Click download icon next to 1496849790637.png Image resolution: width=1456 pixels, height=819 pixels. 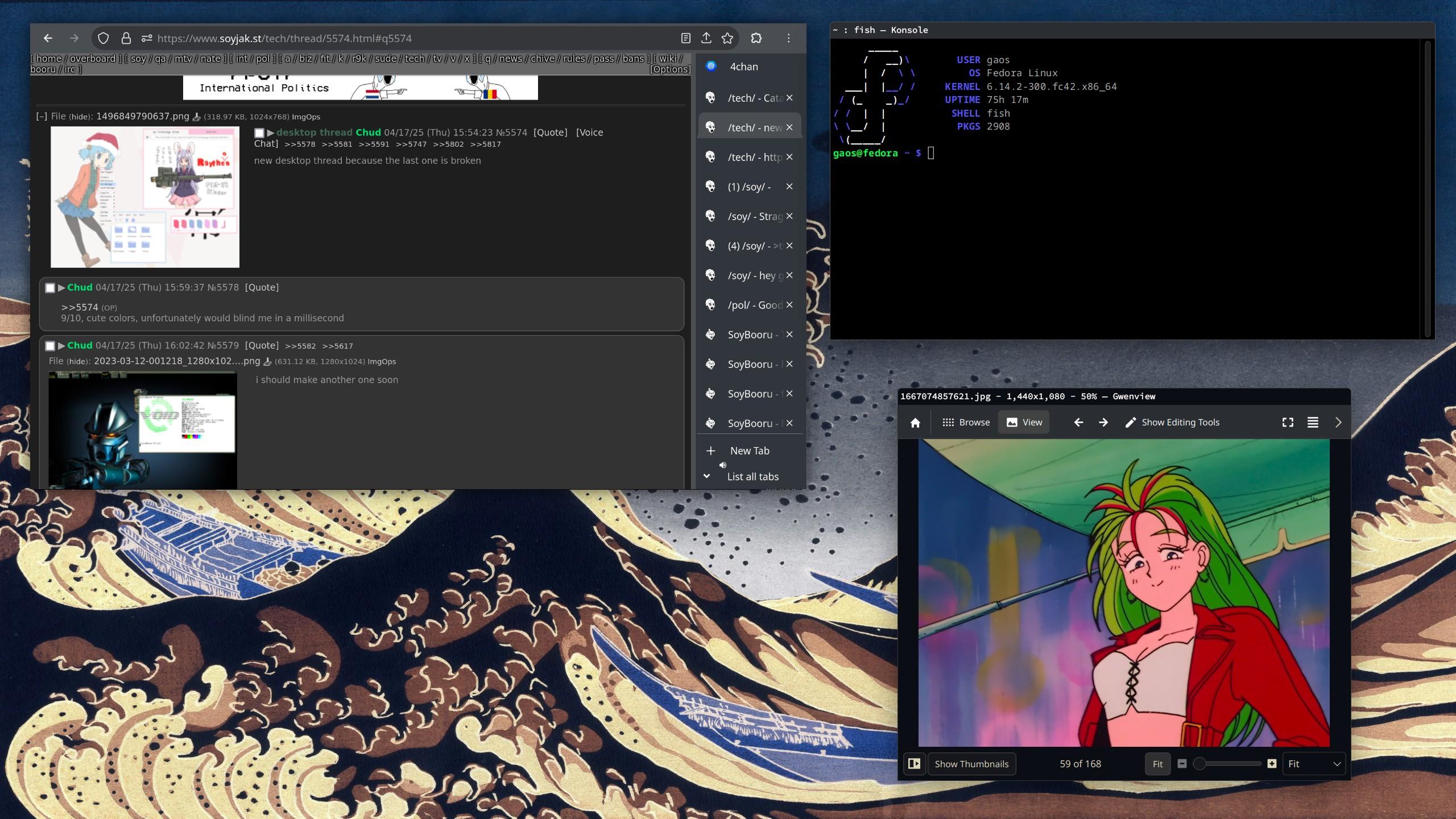click(x=196, y=117)
